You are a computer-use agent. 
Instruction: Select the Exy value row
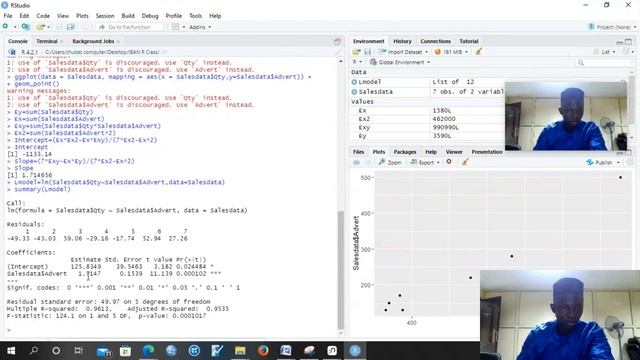click(x=427, y=128)
